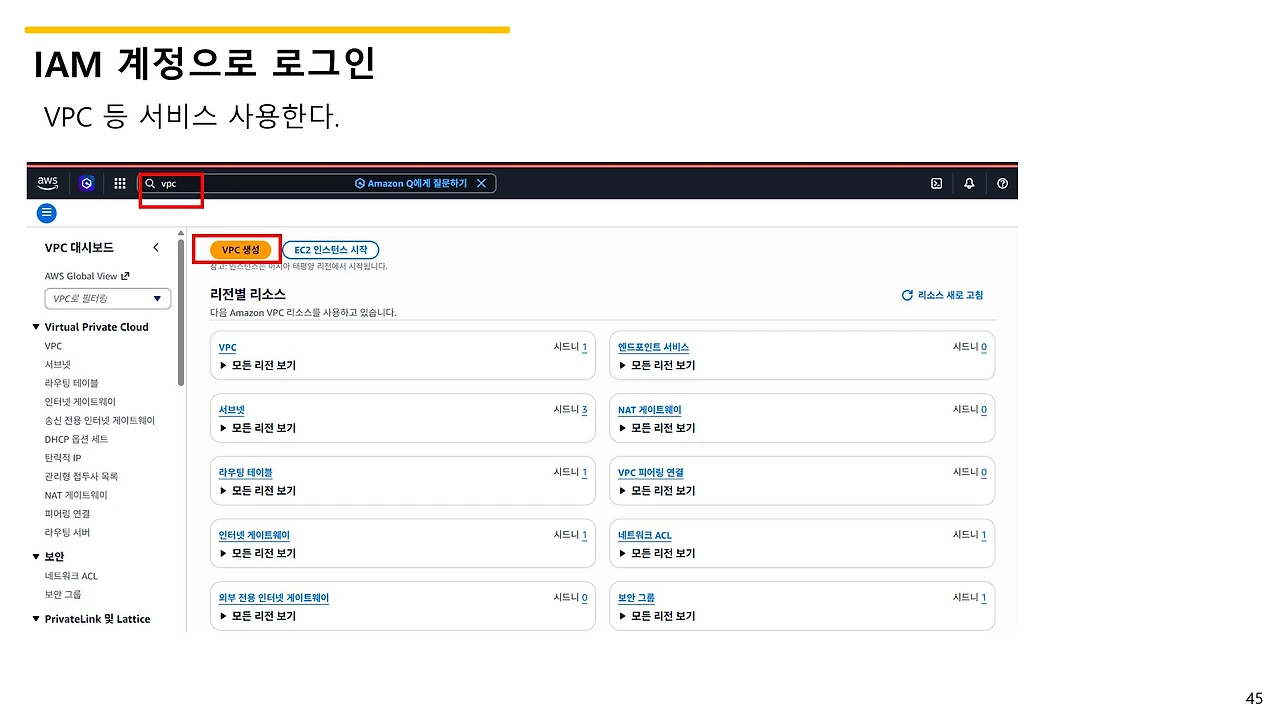
Task: Collapse the PrivateLink 및 Lattice section
Action: coord(36,619)
